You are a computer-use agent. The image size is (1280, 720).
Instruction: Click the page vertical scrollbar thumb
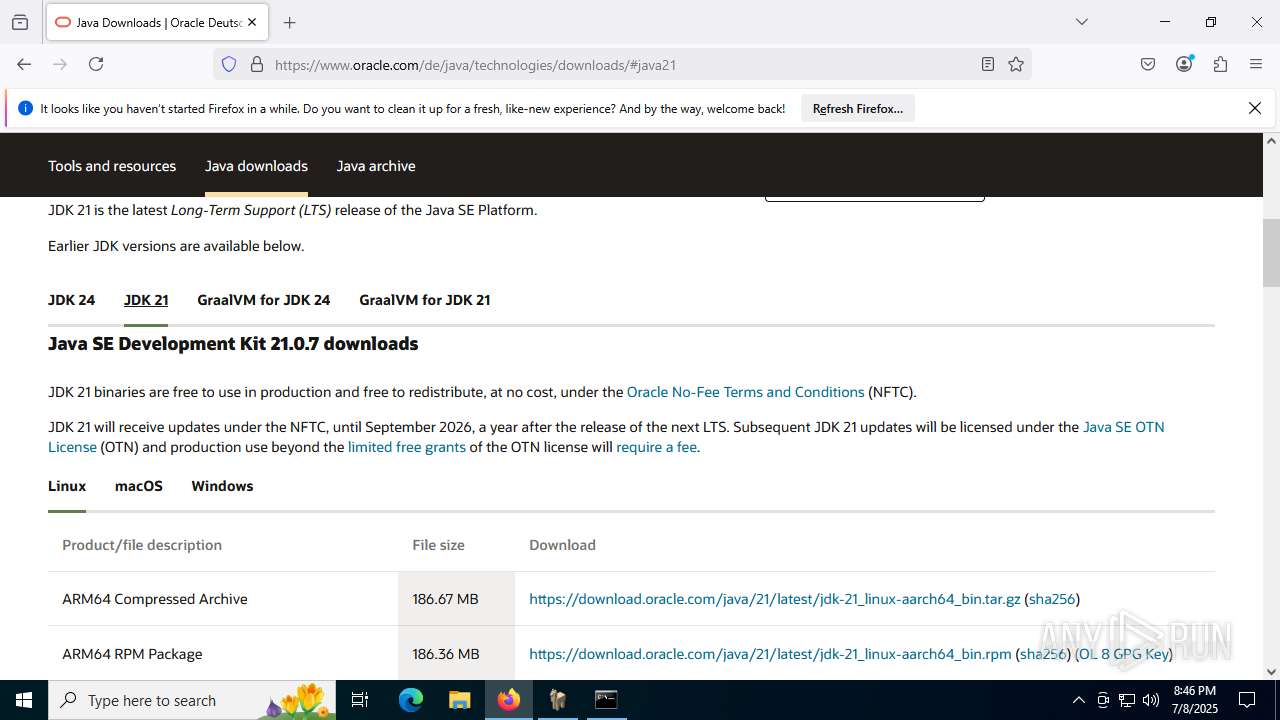pyautogui.click(x=1271, y=252)
